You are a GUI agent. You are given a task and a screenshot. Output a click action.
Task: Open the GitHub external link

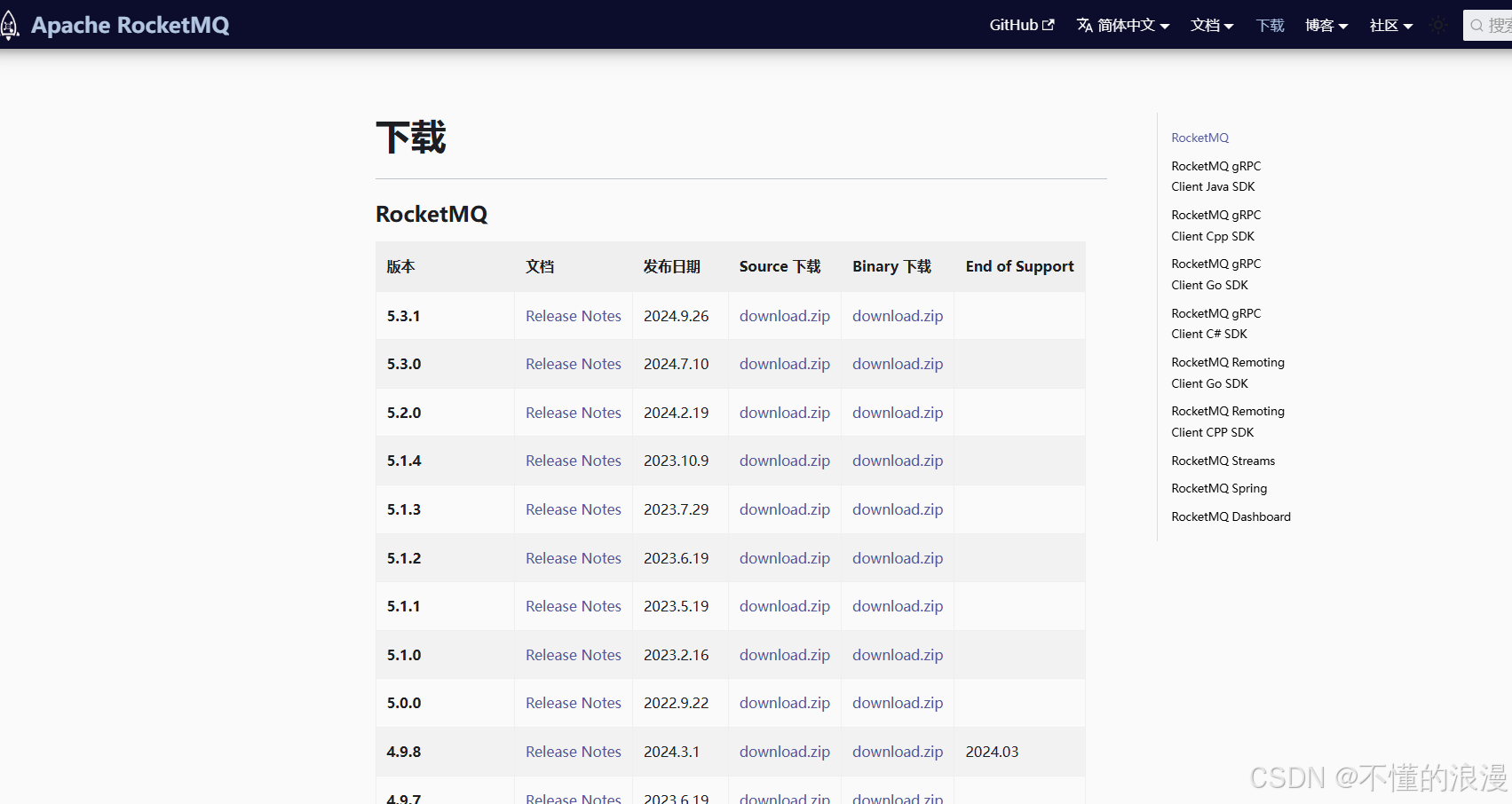(1022, 25)
